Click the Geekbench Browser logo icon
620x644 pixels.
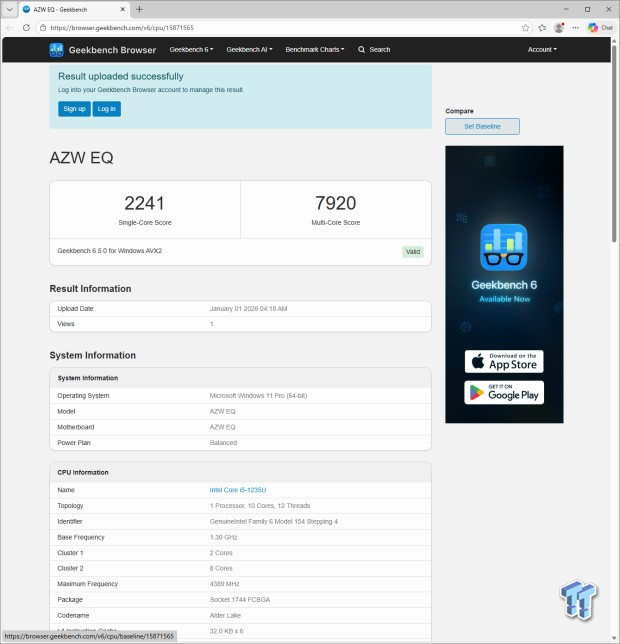(x=56, y=49)
